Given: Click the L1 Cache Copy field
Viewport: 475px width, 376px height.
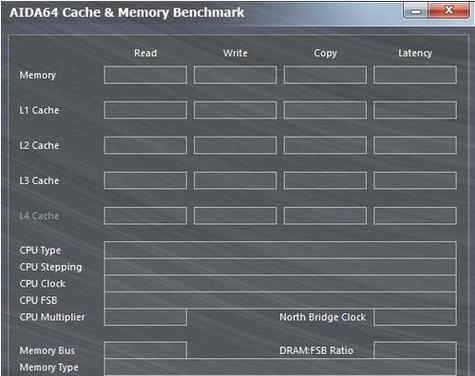Looking at the screenshot, I should pos(325,110).
